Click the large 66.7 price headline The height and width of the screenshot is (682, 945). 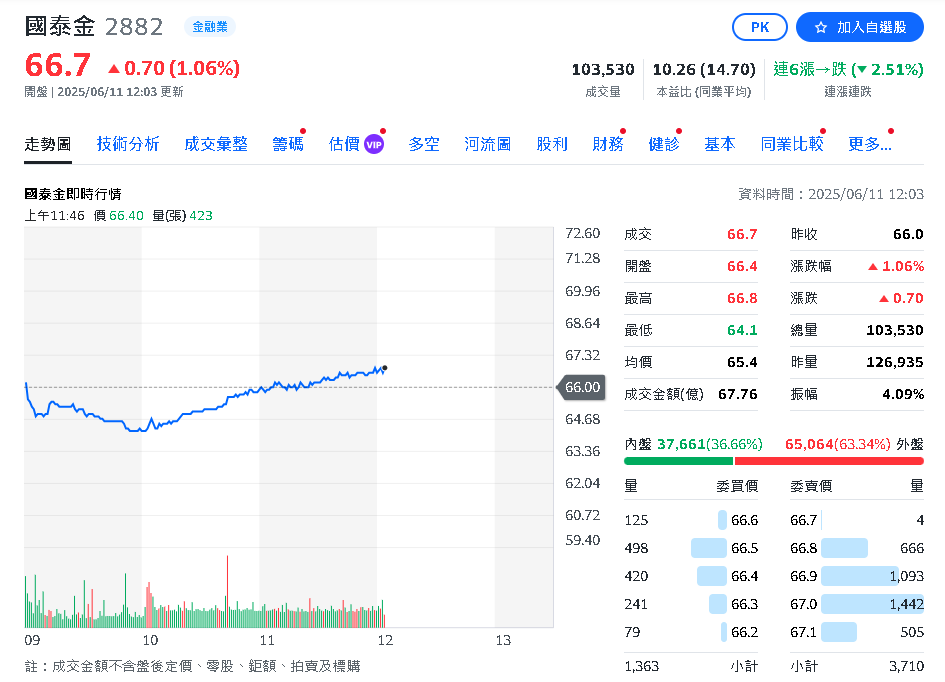click(x=58, y=65)
